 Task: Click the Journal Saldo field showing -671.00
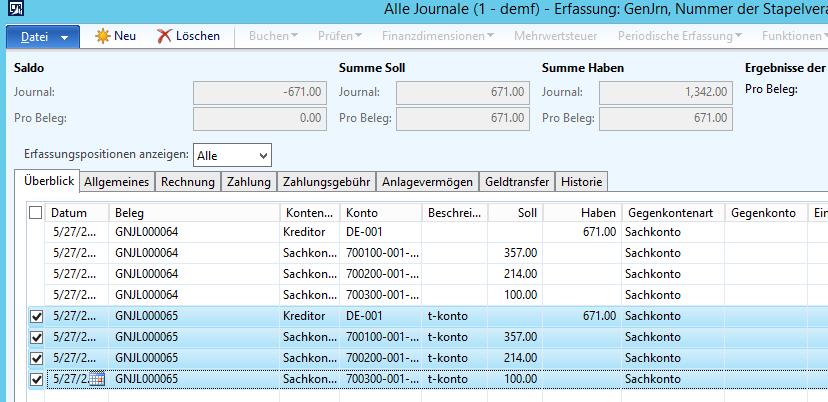pyautogui.click(x=259, y=92)
